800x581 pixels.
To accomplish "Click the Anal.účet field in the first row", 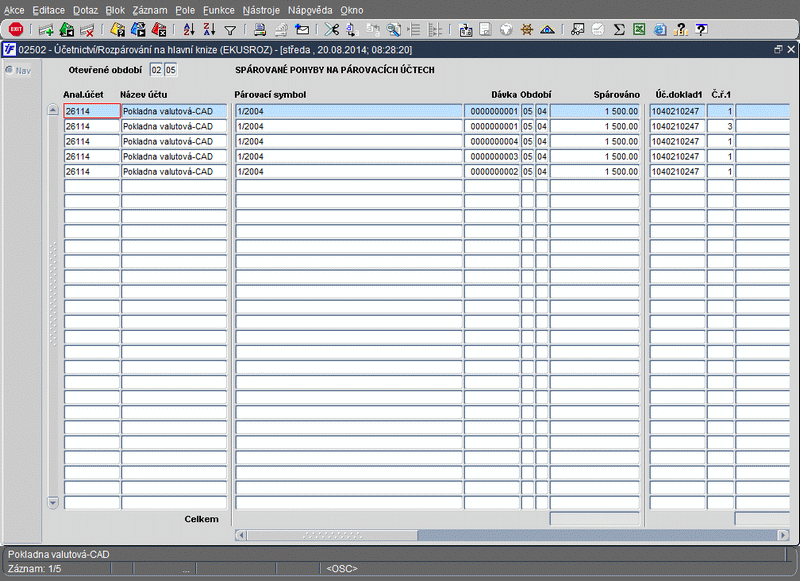I will pyautogui.click(x=92, y=111).
